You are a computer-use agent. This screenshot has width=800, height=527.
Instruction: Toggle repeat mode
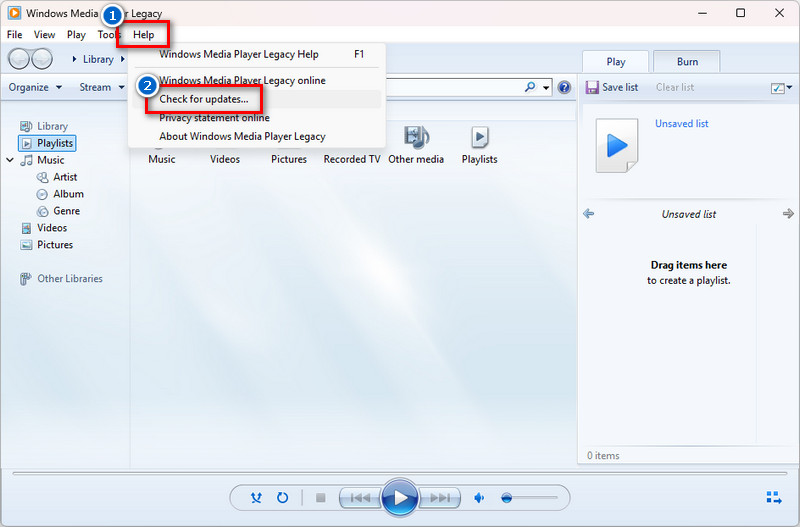282,497
